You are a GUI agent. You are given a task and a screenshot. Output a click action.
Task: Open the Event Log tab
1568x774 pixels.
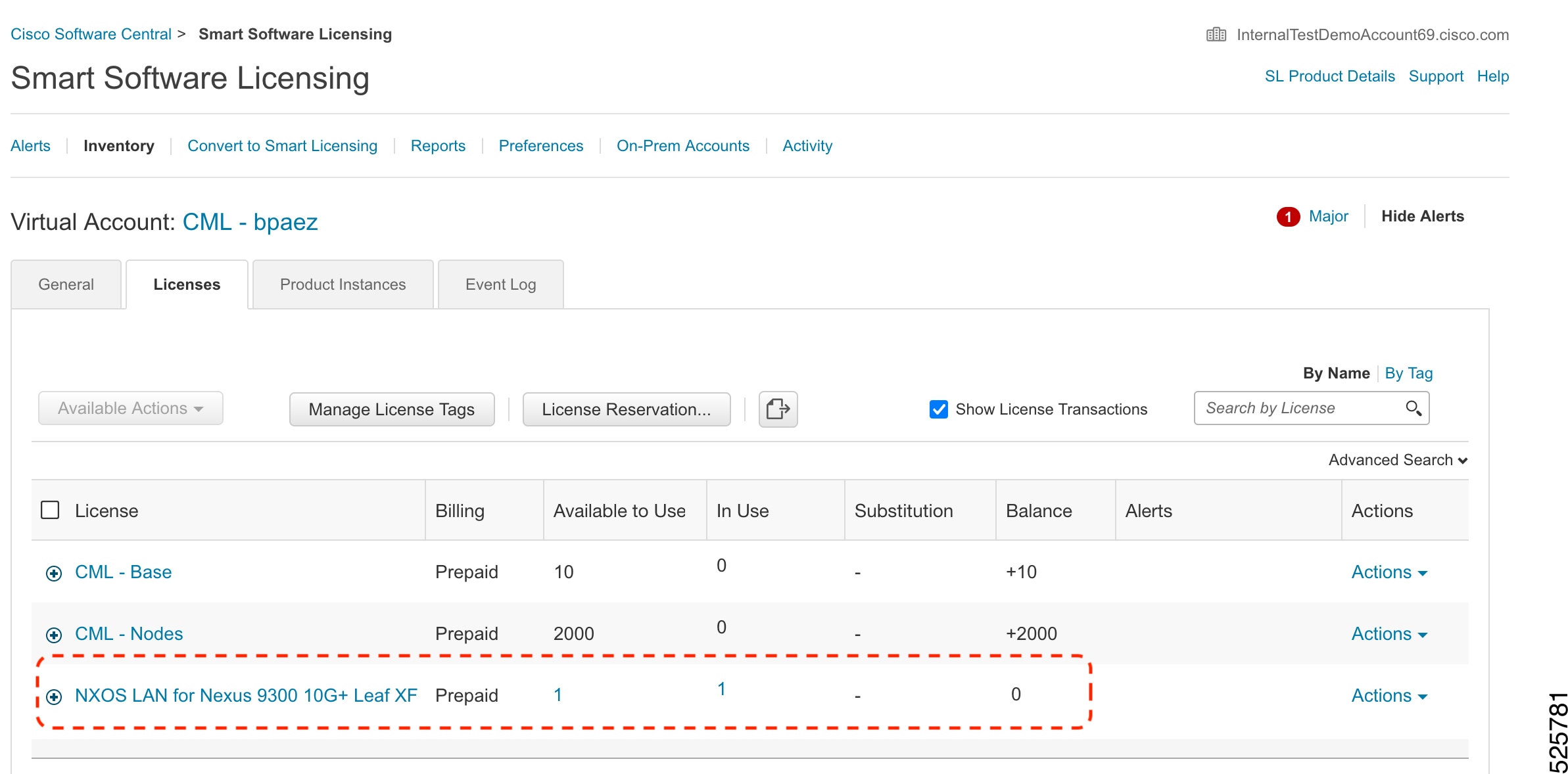tap(501, 285)
